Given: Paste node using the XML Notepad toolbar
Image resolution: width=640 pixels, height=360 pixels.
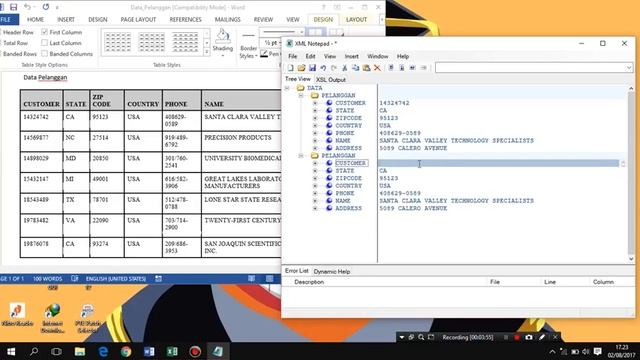Looking at the screenshot, I should [367, 68].
